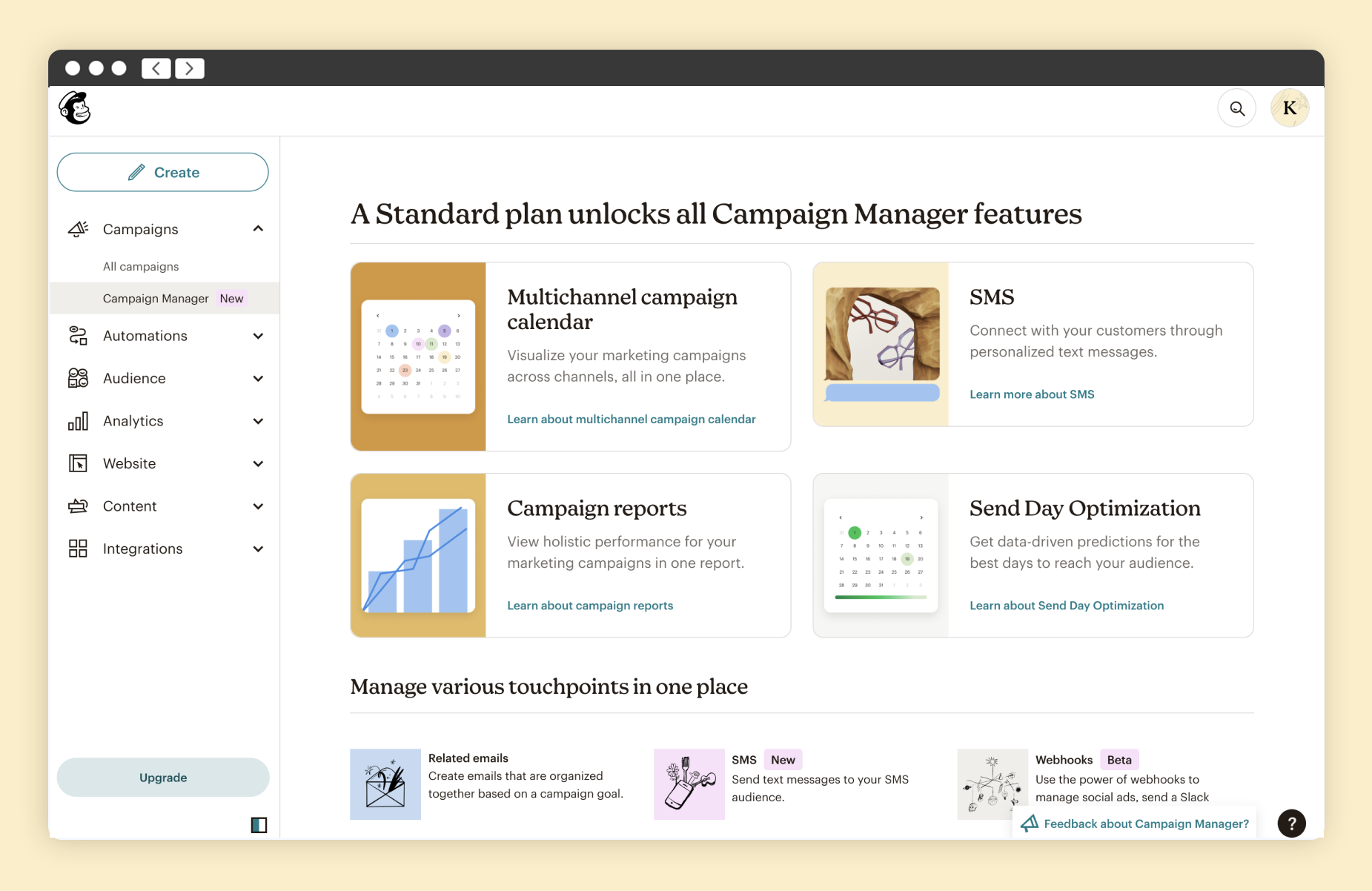Click the Analytics bar chart icon
1372x891 pixels.
click(x=78, y=421)
